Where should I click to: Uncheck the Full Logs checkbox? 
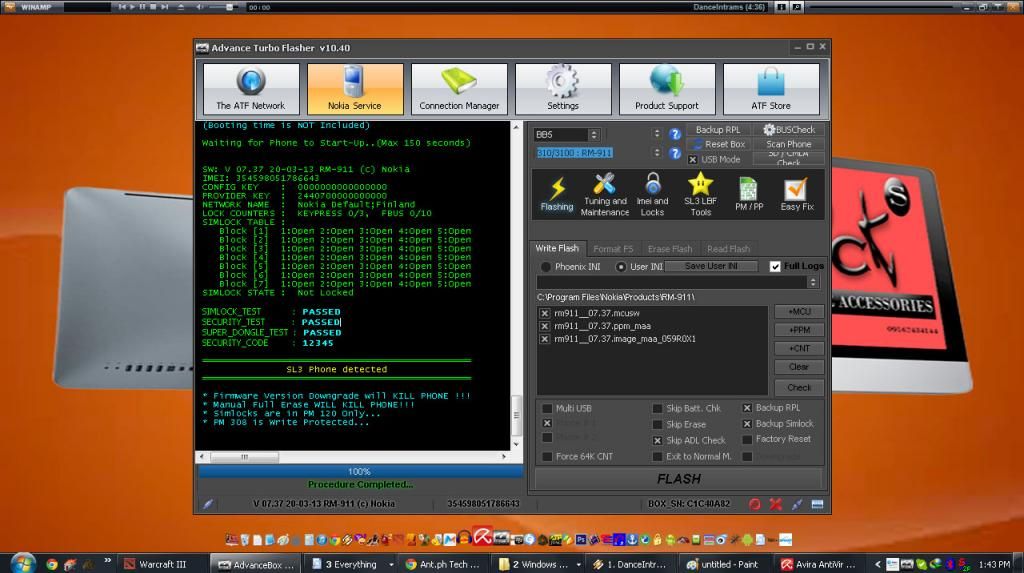775,266
